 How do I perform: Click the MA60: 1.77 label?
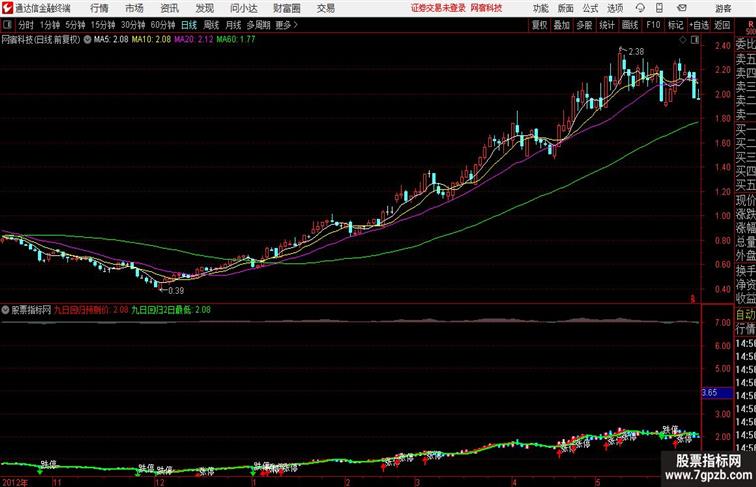click(x=236, y=40)
